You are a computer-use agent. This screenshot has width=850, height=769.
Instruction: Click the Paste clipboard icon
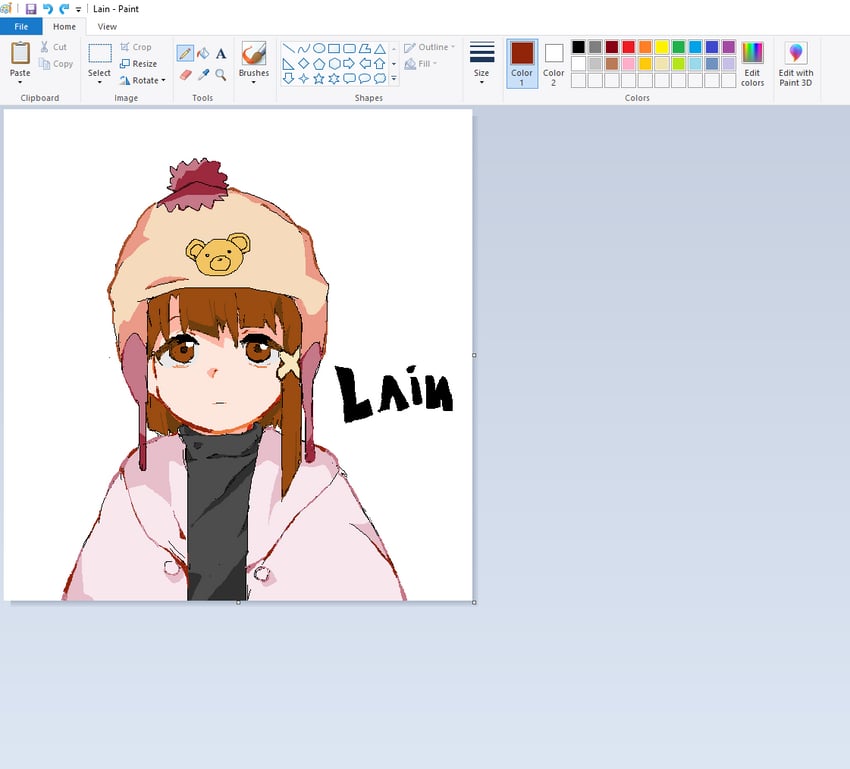coord(20,53)
